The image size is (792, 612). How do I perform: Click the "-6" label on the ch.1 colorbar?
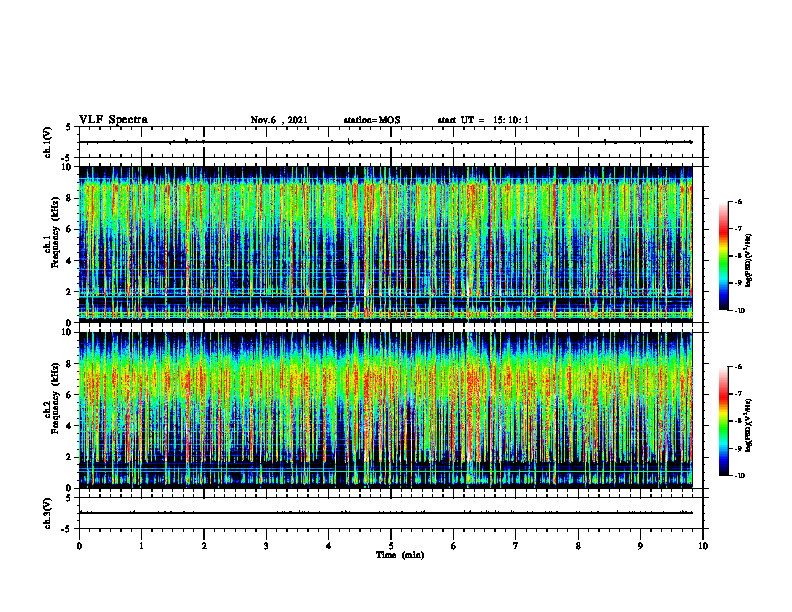pyautogui.click(x=738, y=202)
